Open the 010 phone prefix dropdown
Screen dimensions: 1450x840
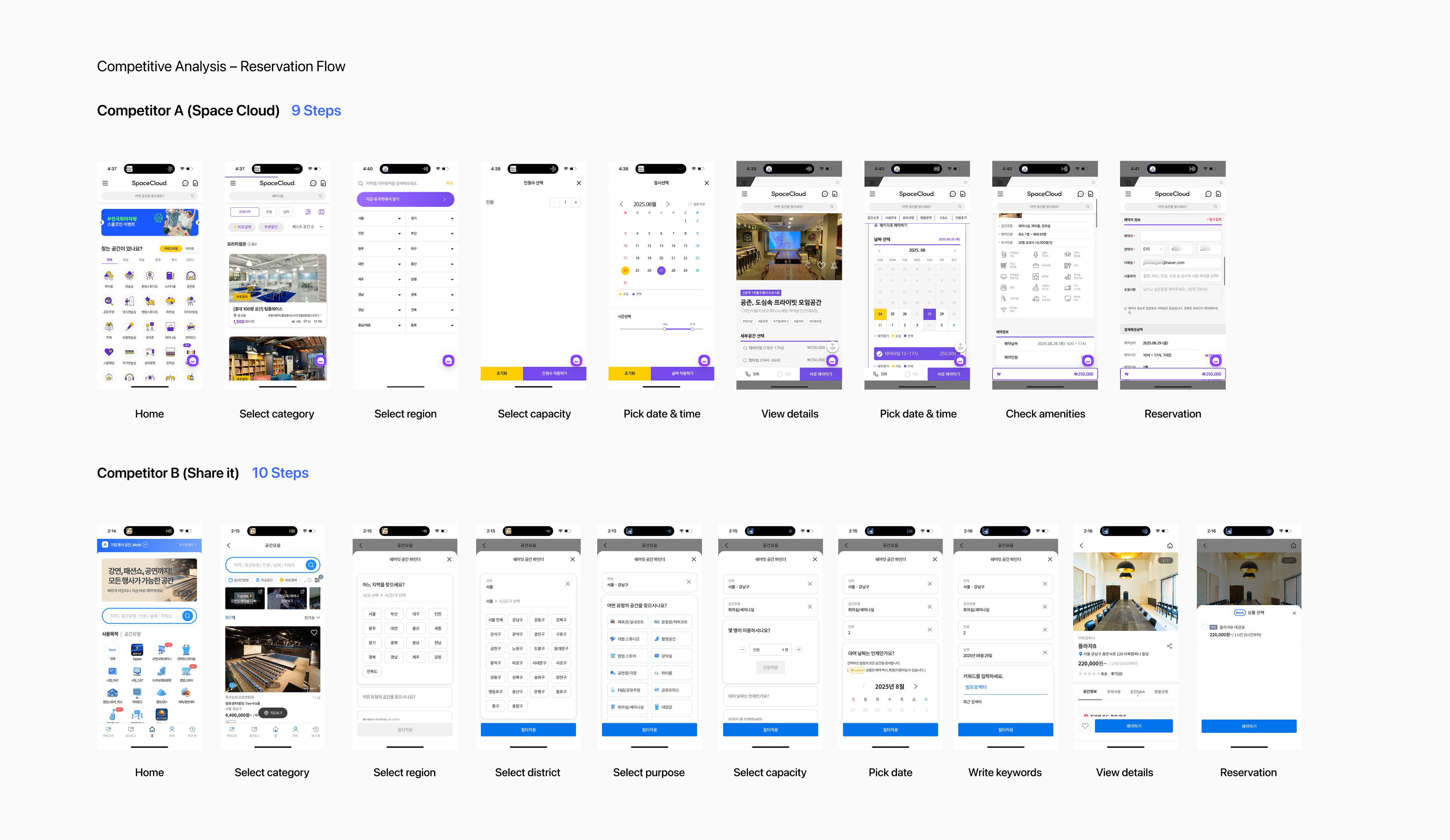click(x=1153, y=249)
